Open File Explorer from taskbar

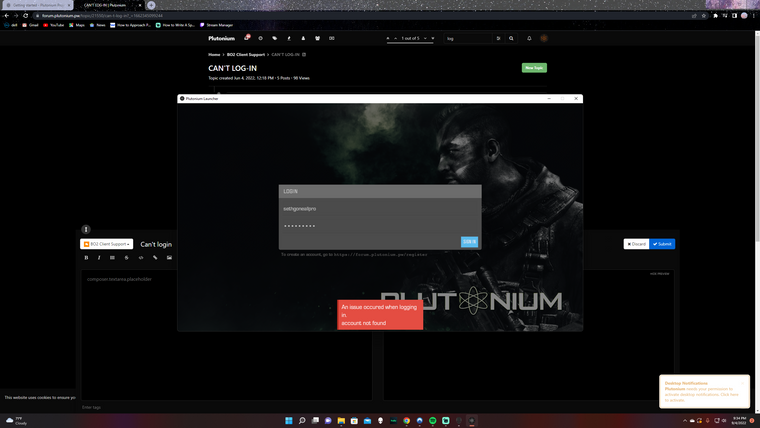(x=341, y=420)
